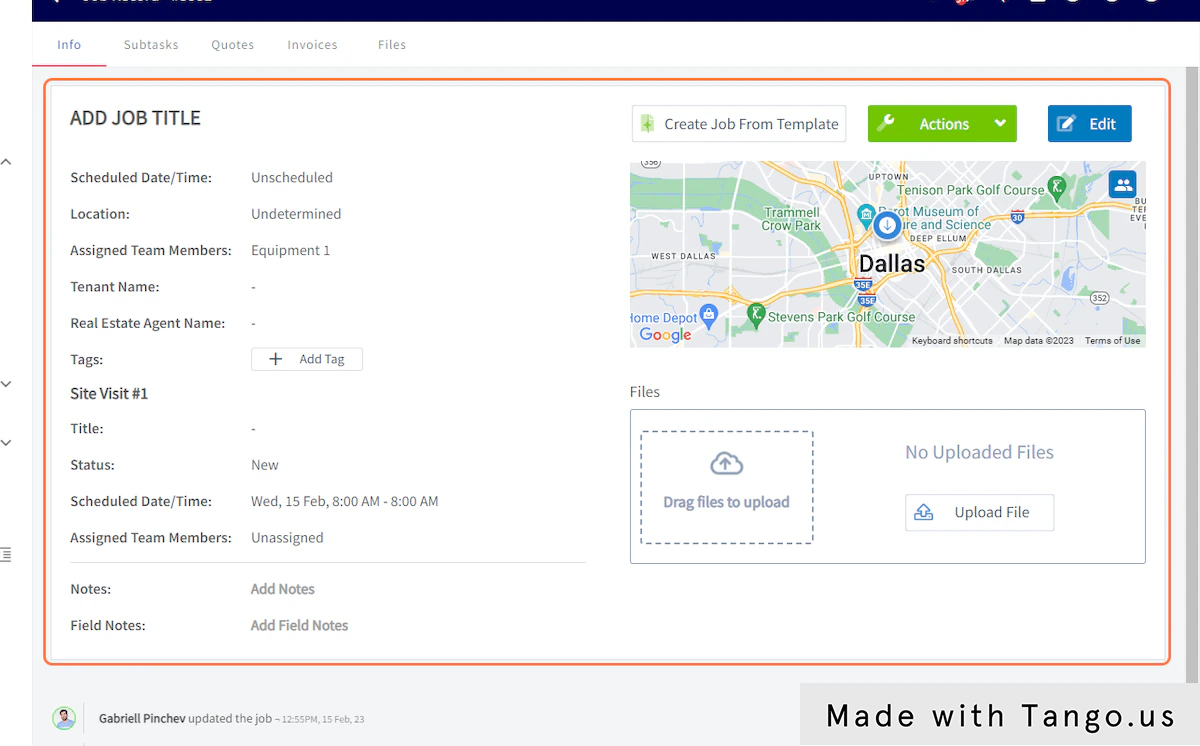Click the Upload File button
This screenshot has width=1200, height=746.
[979, 512]
